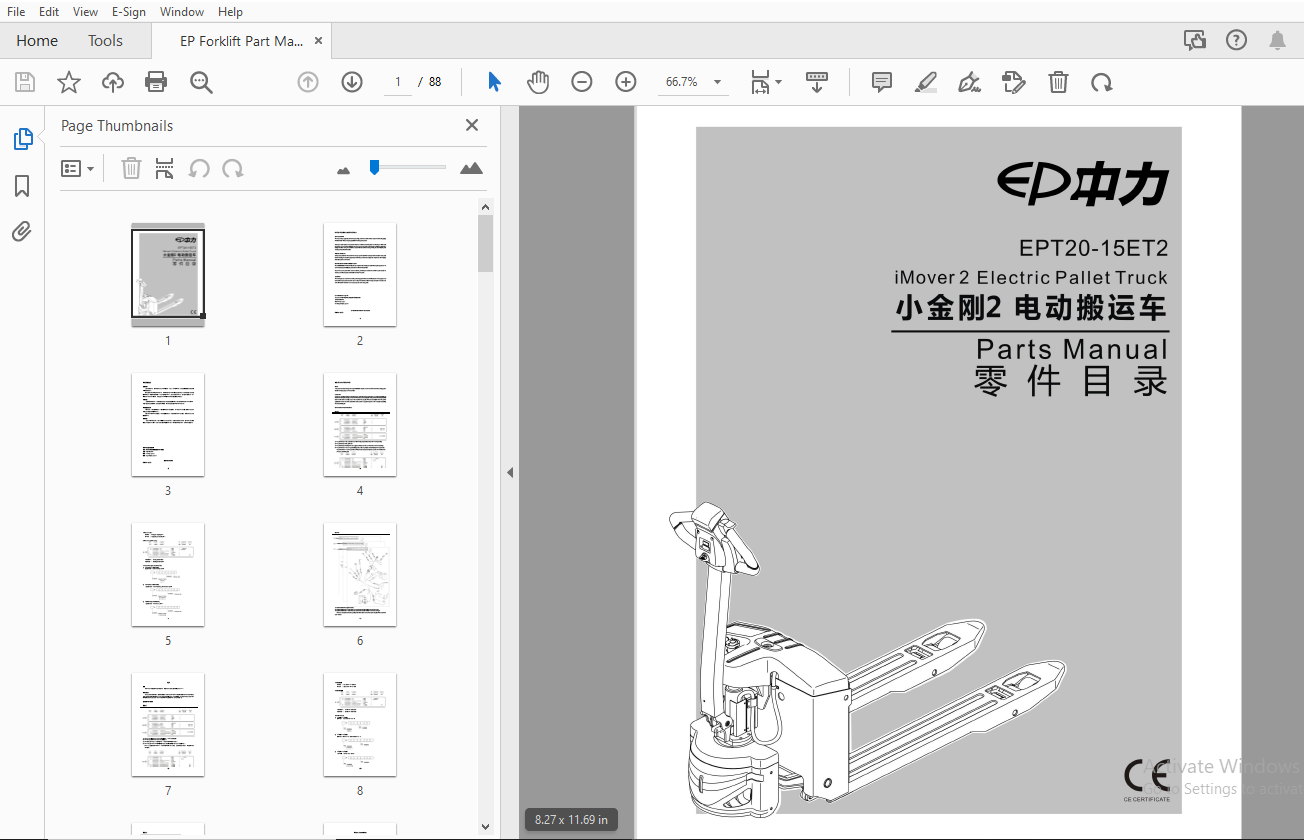Delete selected thumbnail pages icon
1304x840 pixels.
[x=131, y=168]
